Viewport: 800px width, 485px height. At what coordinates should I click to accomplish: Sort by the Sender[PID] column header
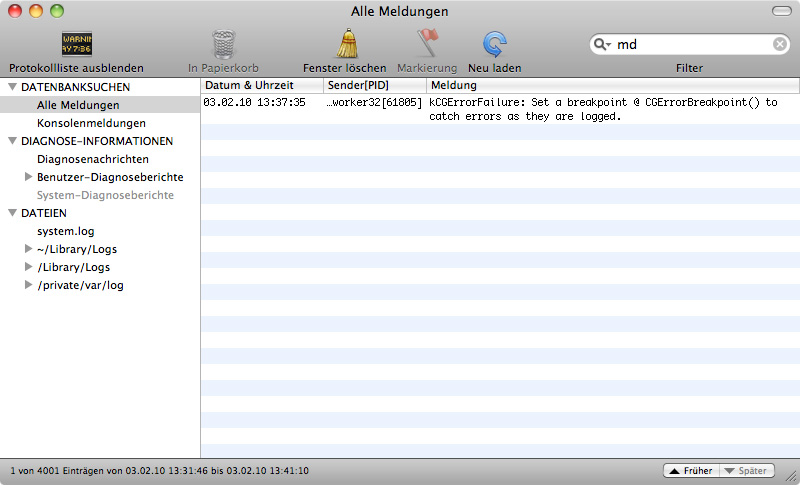[x=375, y=85]
